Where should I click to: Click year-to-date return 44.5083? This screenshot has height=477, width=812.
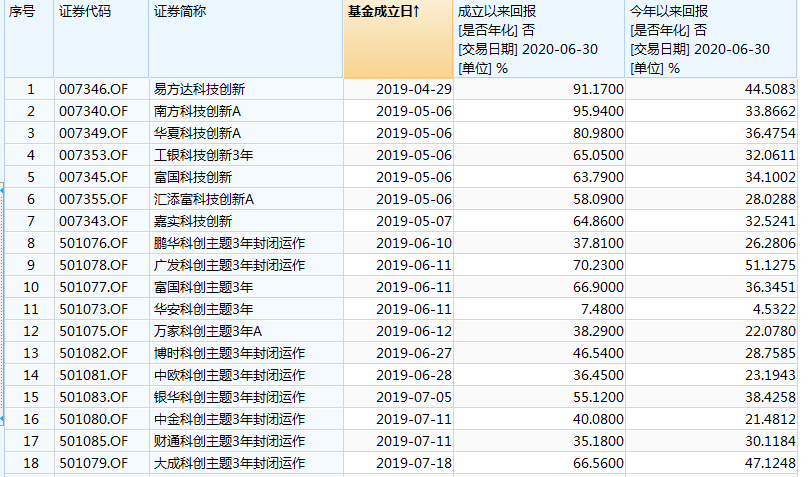coord(770,89)
